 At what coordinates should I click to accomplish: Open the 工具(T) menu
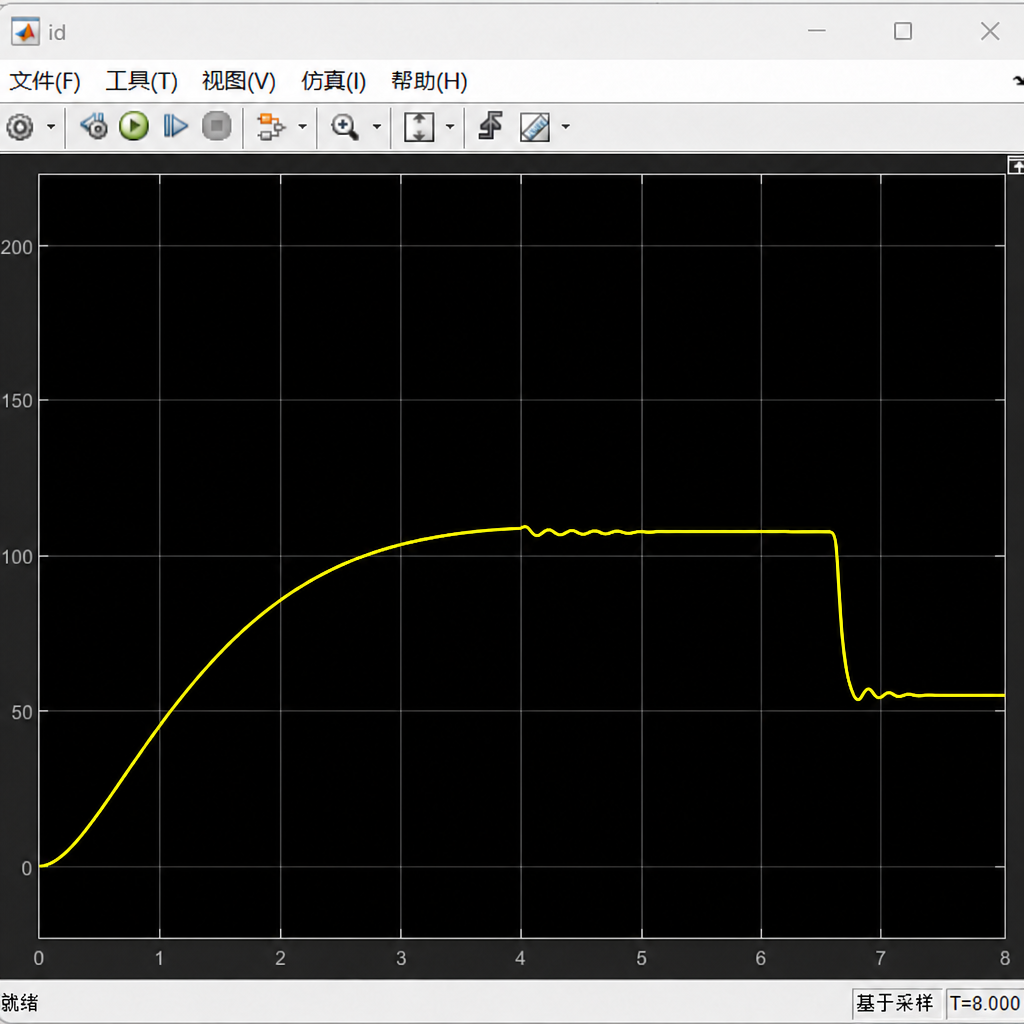[142, 81]
